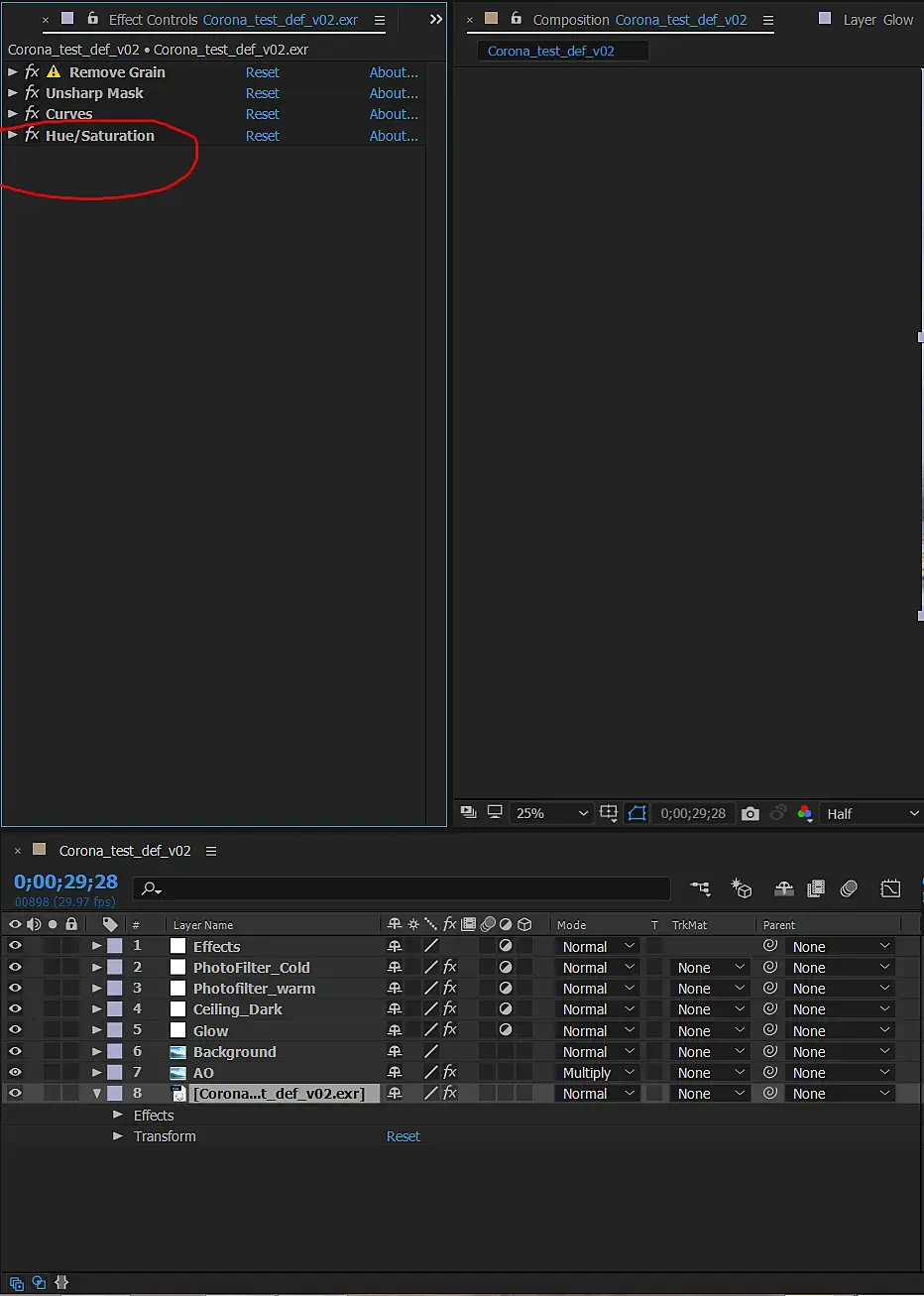Enable Frame Blending for all layers icon
This screenshot has width=924, height=1296.
point(816,888)
